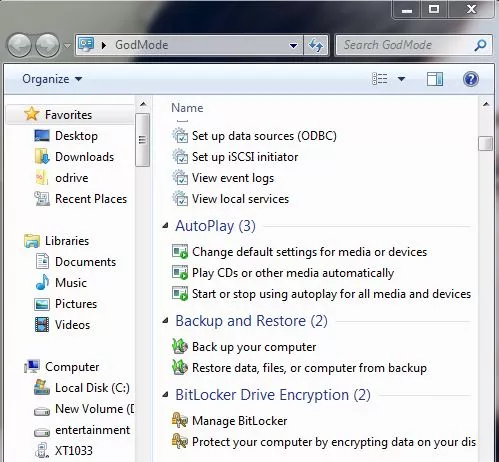Image resolution: width=499 pixels, height=462 pixels.
Task: Click the Back up your computer icon
Action: point(180,347)
